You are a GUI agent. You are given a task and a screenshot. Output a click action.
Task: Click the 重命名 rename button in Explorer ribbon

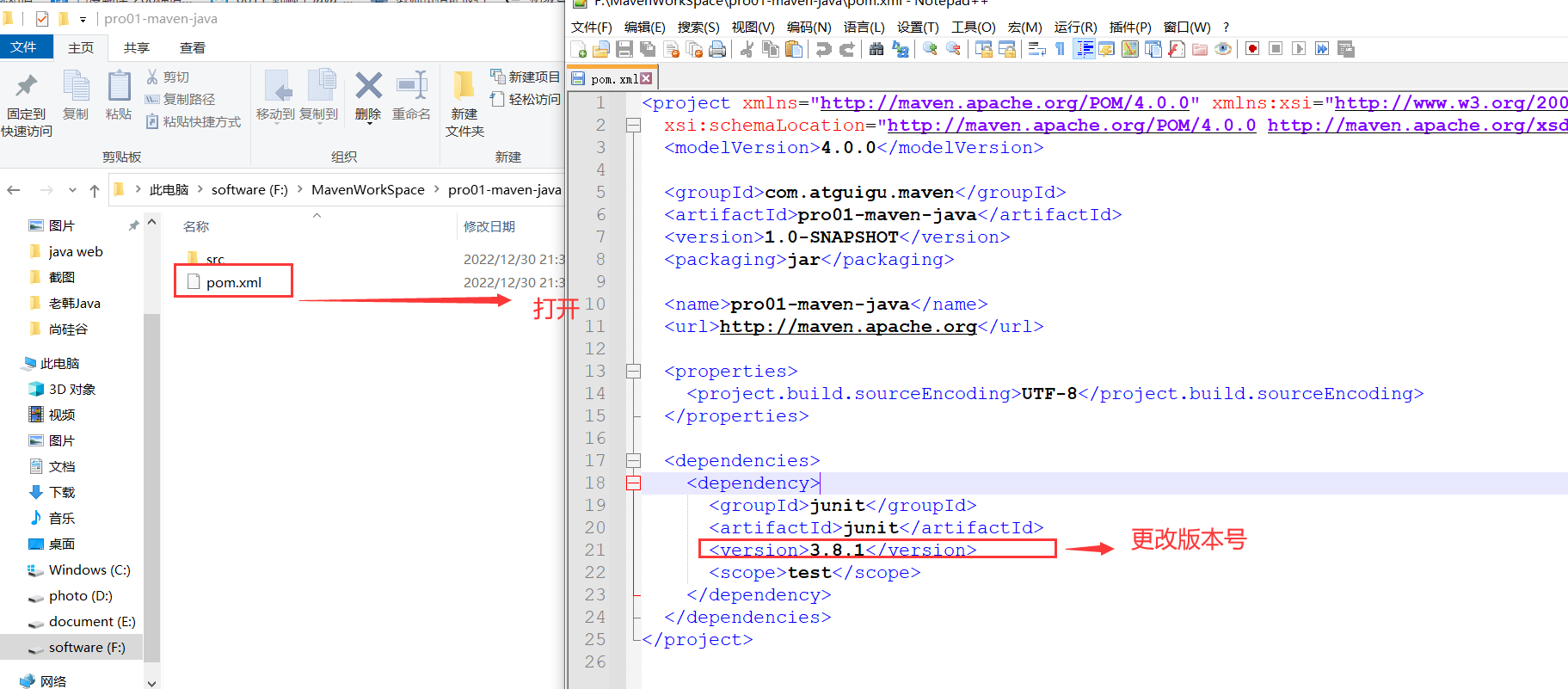411,96
